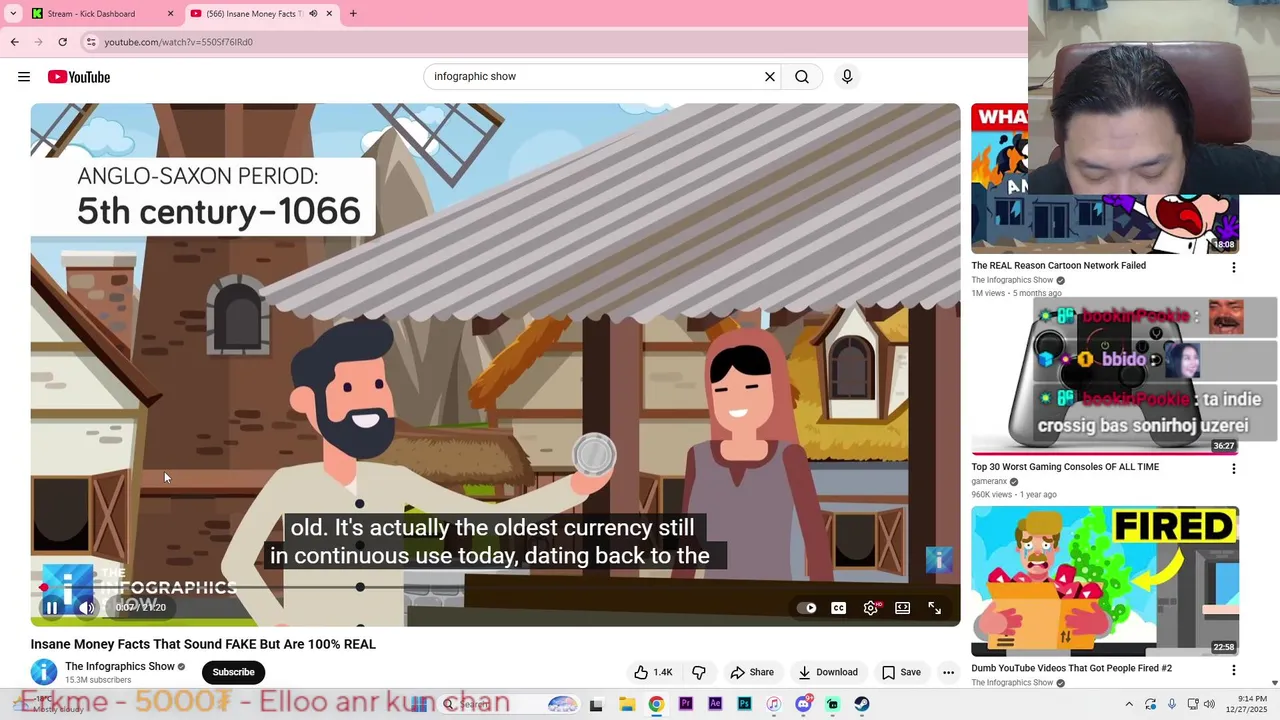The height and width of the screenshot is (720, 1280).
Task: Open the video in fullscreen
Action: (935, 608)
